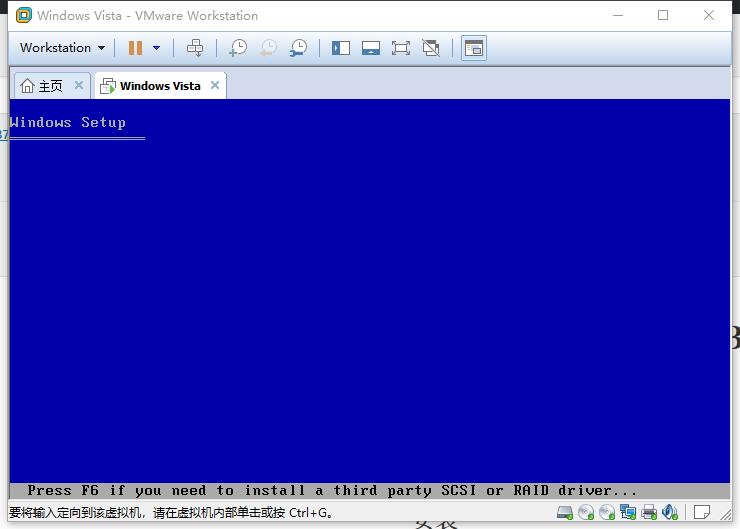
Task: Click the network adapter status icon
Action: [628, 512]
